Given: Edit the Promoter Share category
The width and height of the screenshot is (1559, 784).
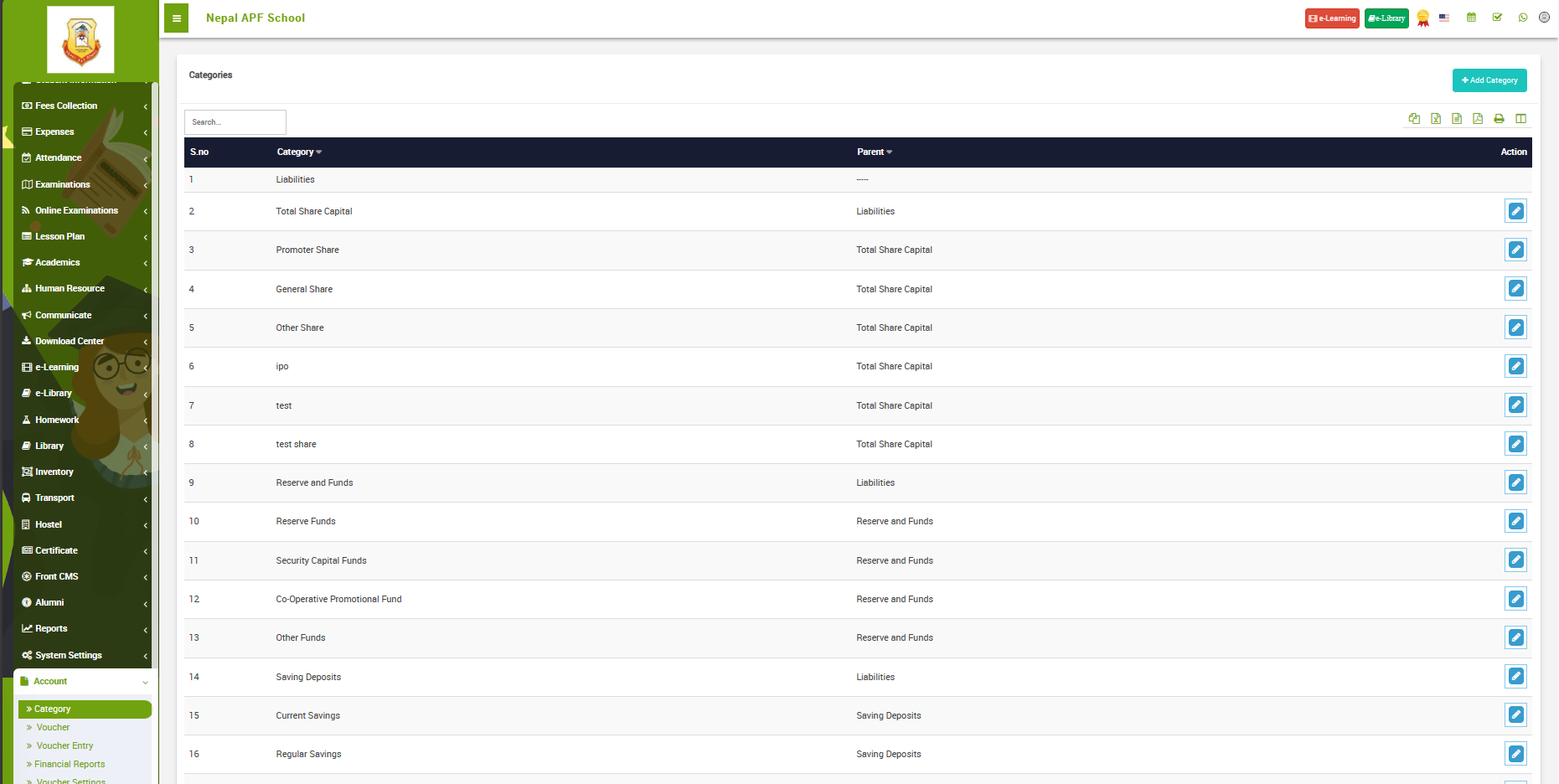Looking at the screenshot, I should tap(1515, 250).
